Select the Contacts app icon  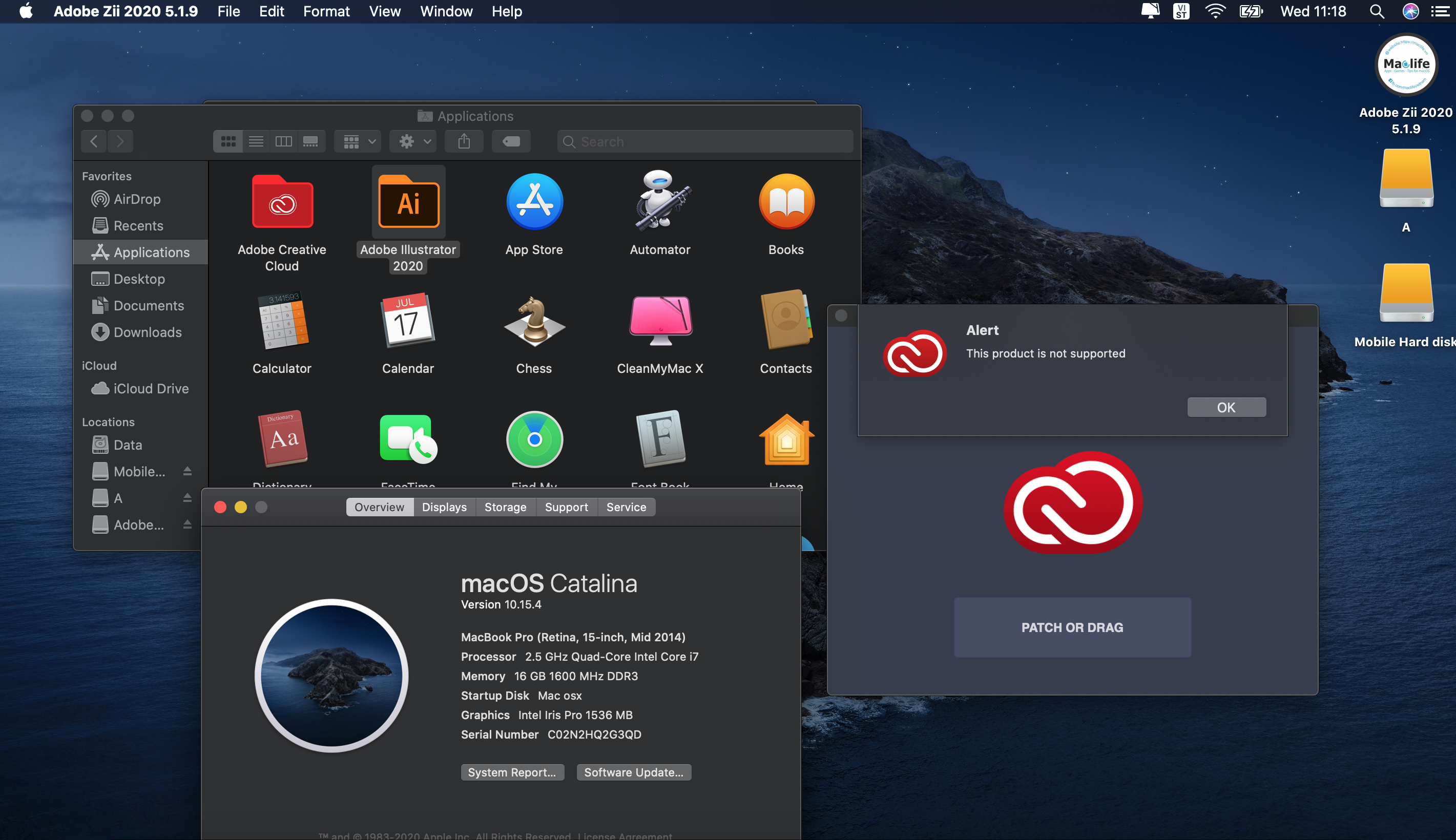tap(786, 320)
